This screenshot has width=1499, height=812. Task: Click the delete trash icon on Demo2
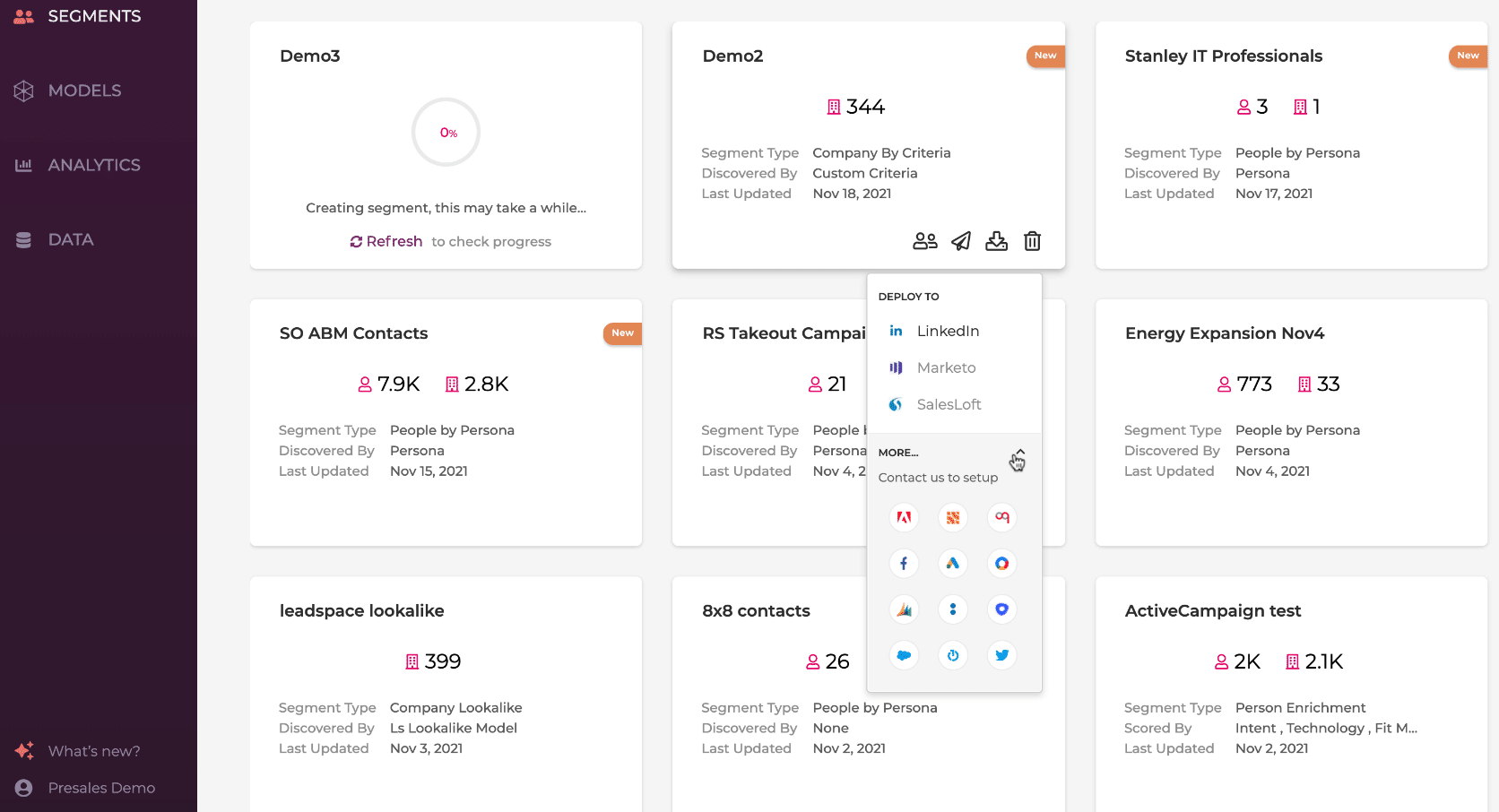pyautogui.click(x=1032, y=241)
